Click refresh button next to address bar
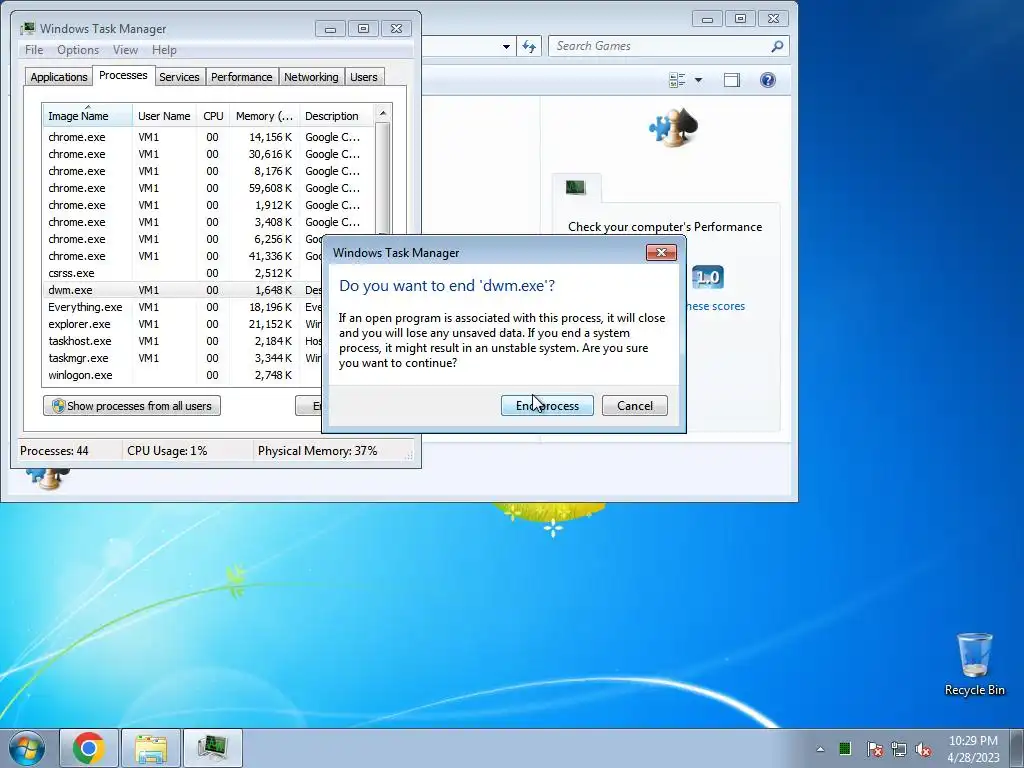The width and height of the screenshot is (1024, 768). coord(529,46)
